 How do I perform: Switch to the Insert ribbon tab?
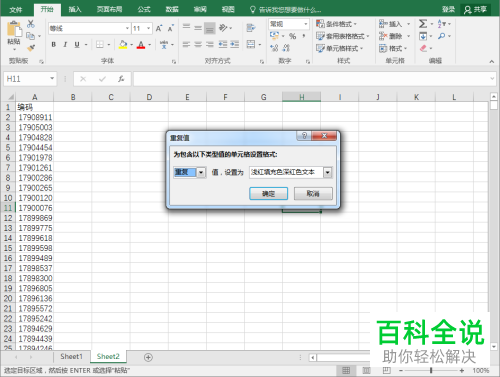click(x=75, y=9)
